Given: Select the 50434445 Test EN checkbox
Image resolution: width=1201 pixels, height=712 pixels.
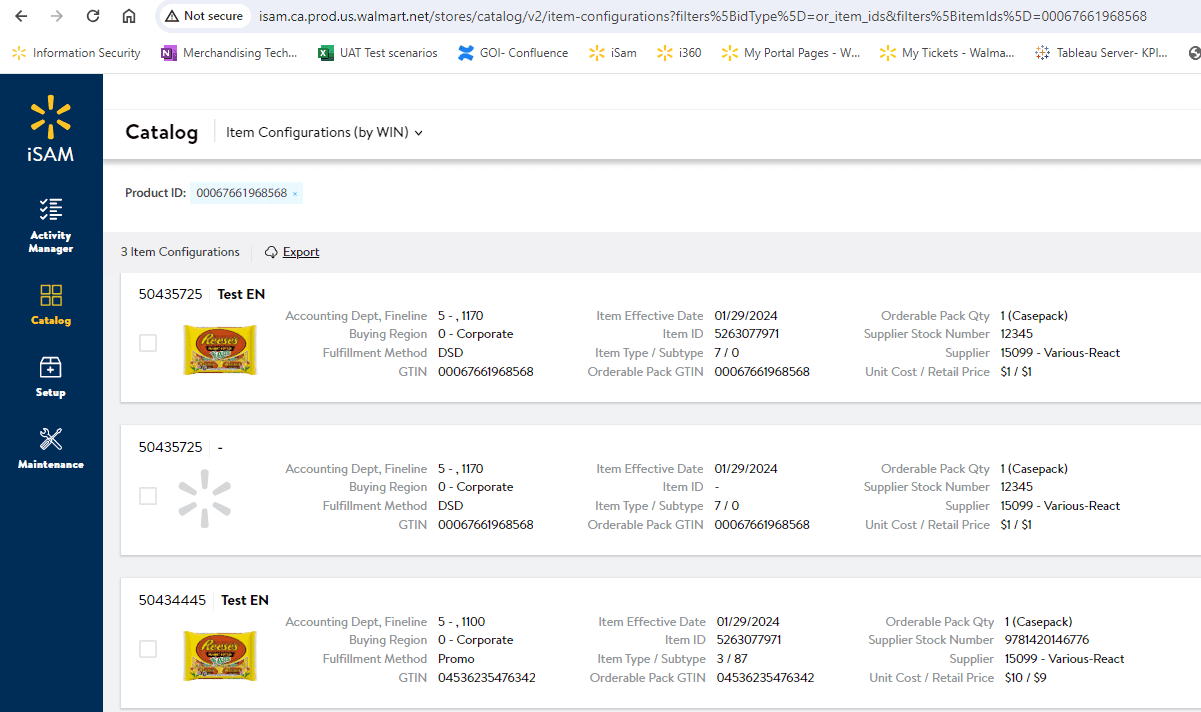Looking at the screenshot, I should pos(148,649).
